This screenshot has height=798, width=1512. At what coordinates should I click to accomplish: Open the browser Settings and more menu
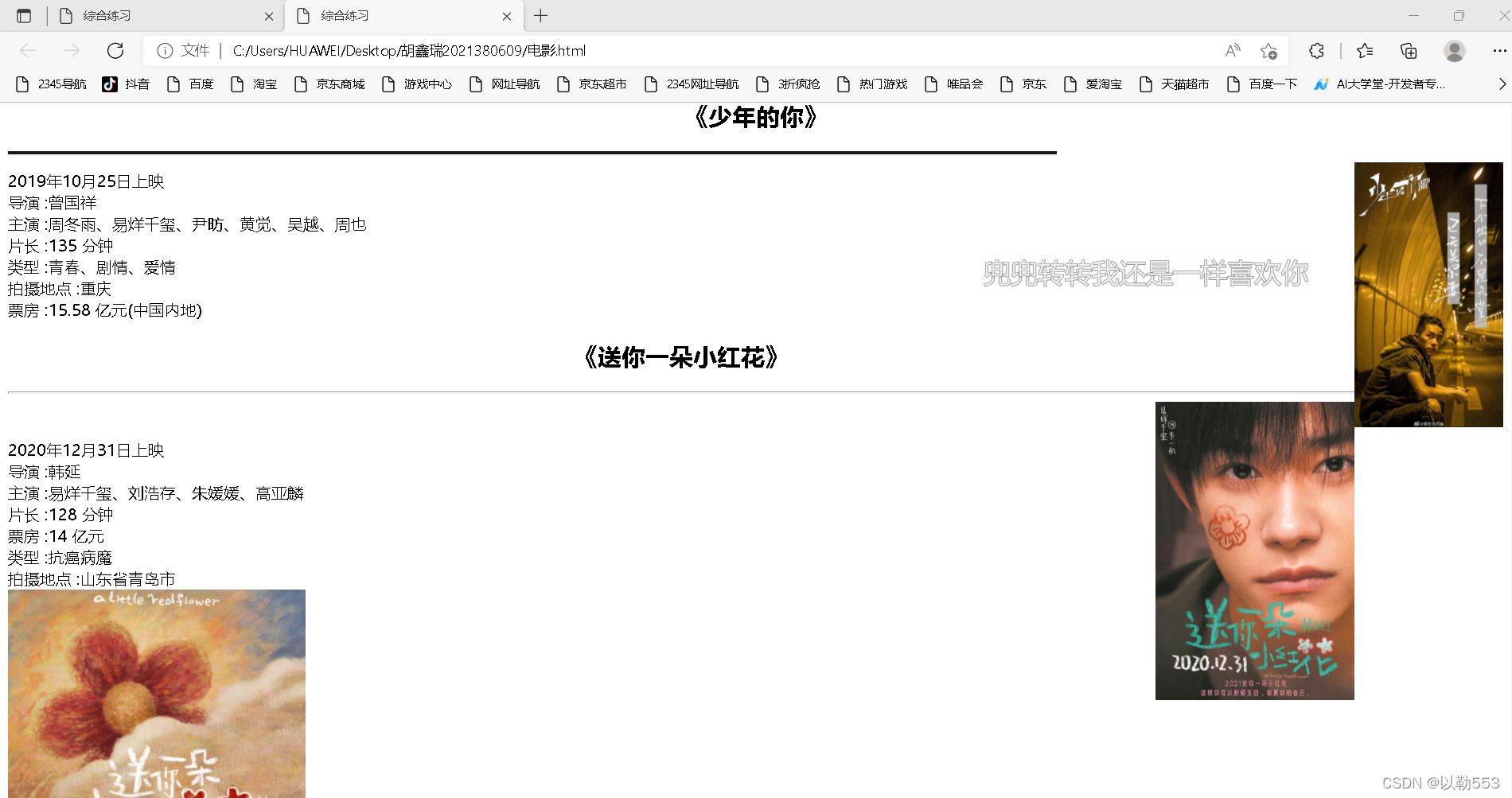pos(1499,51)
